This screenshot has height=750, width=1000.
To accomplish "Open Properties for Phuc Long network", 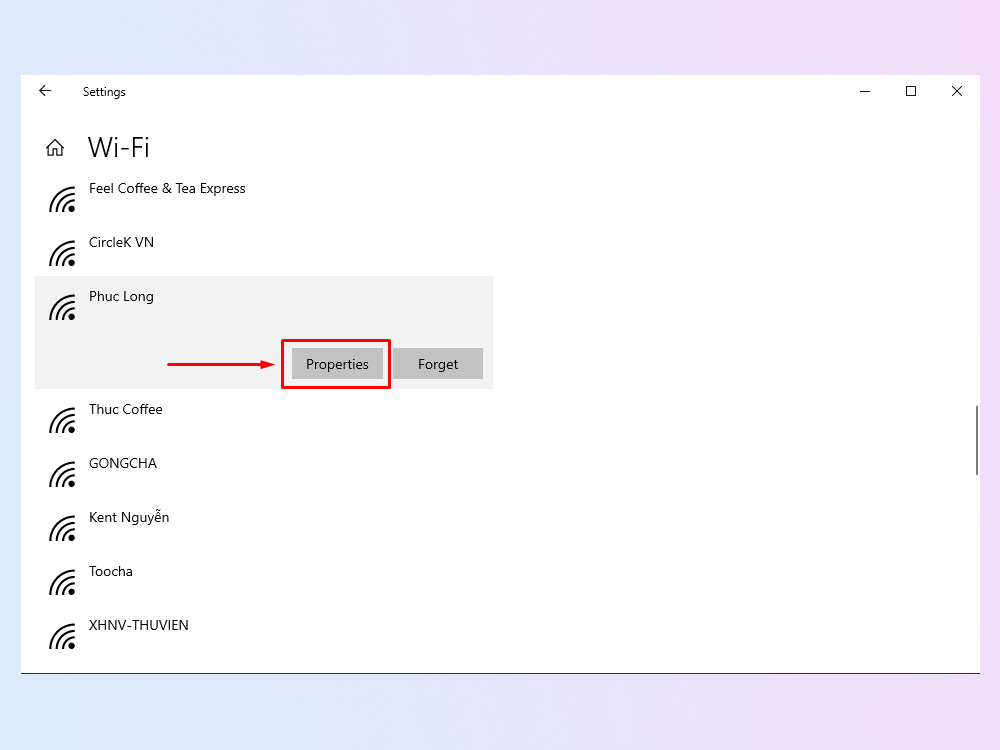I will pos(337,364).
